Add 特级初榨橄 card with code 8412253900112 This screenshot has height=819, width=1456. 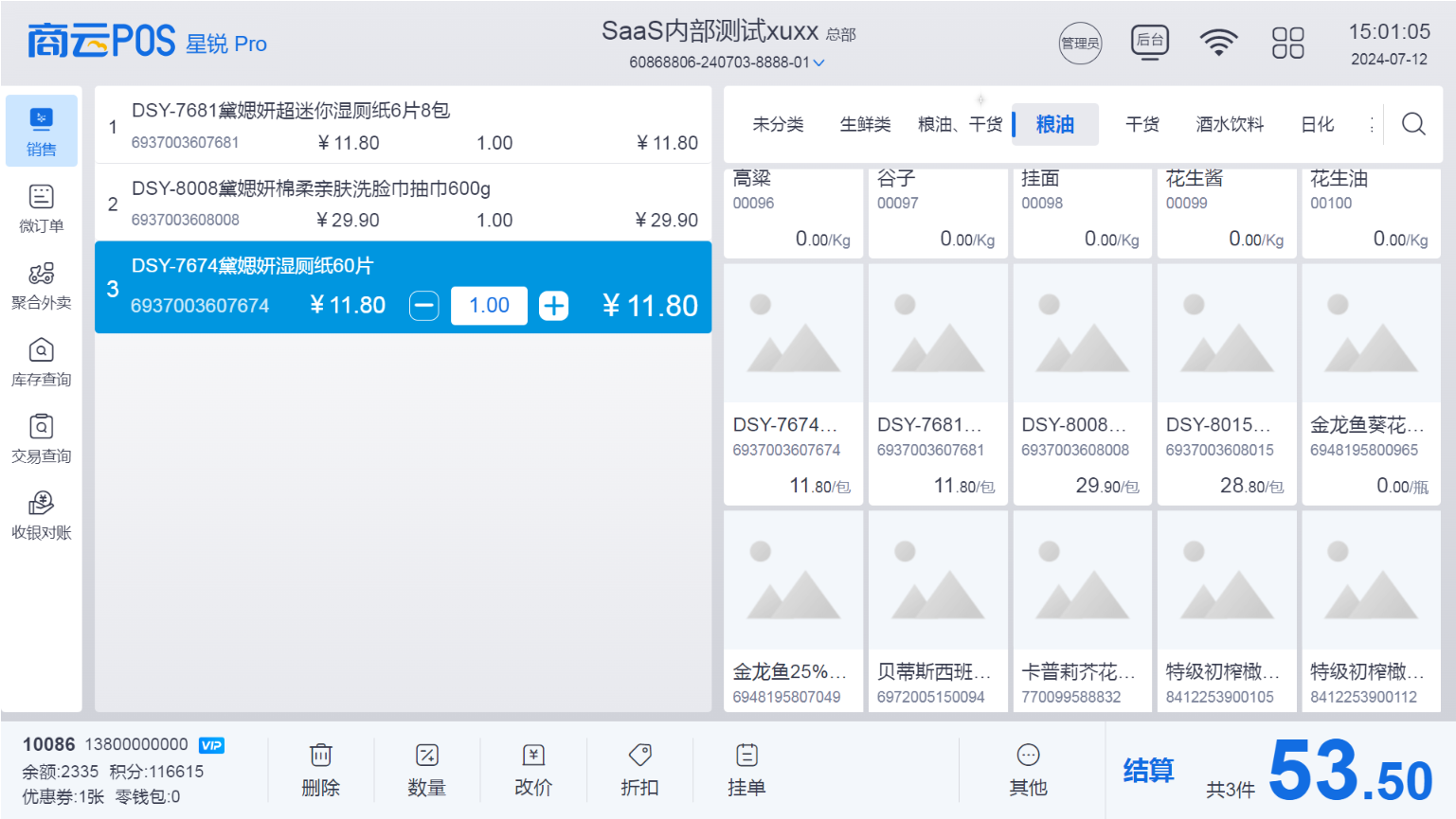pyautogui.click(x=1372, y=612)
